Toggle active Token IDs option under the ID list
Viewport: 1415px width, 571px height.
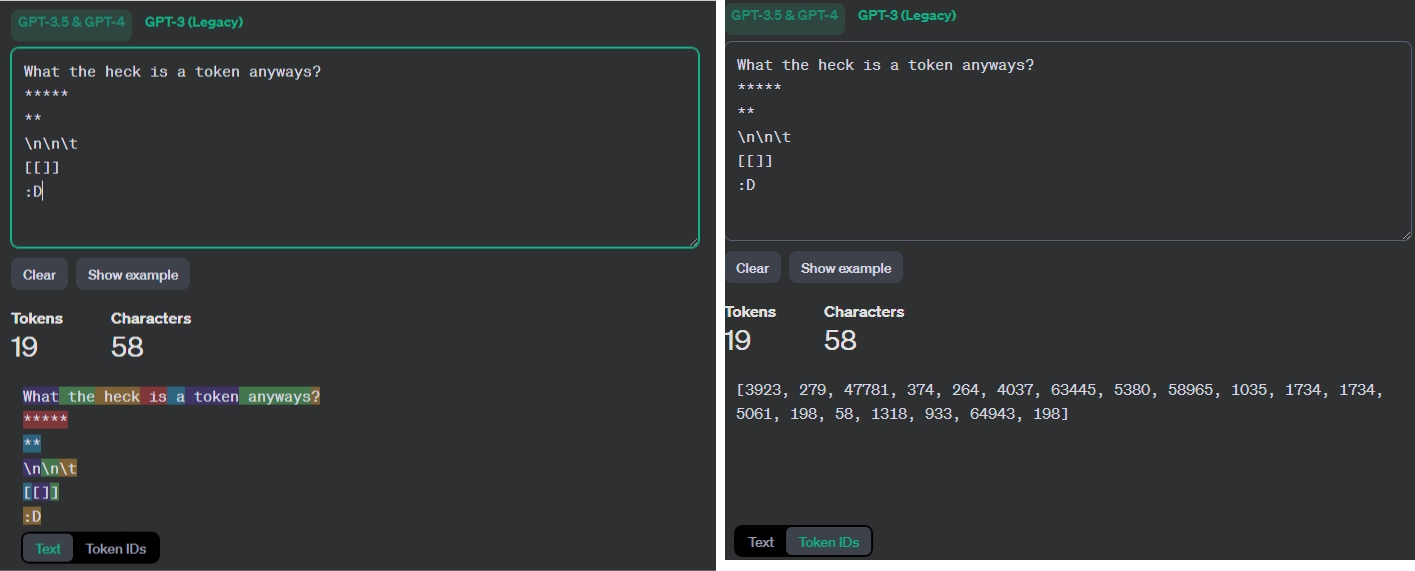(829, 542)
